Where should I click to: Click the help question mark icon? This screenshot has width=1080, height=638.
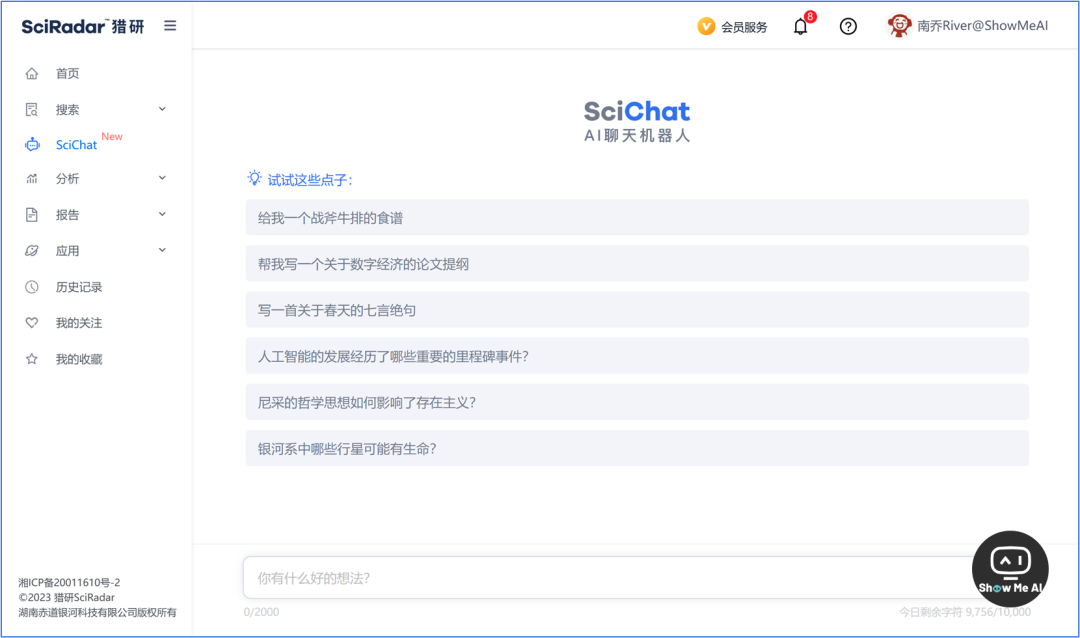coord(848,27)
